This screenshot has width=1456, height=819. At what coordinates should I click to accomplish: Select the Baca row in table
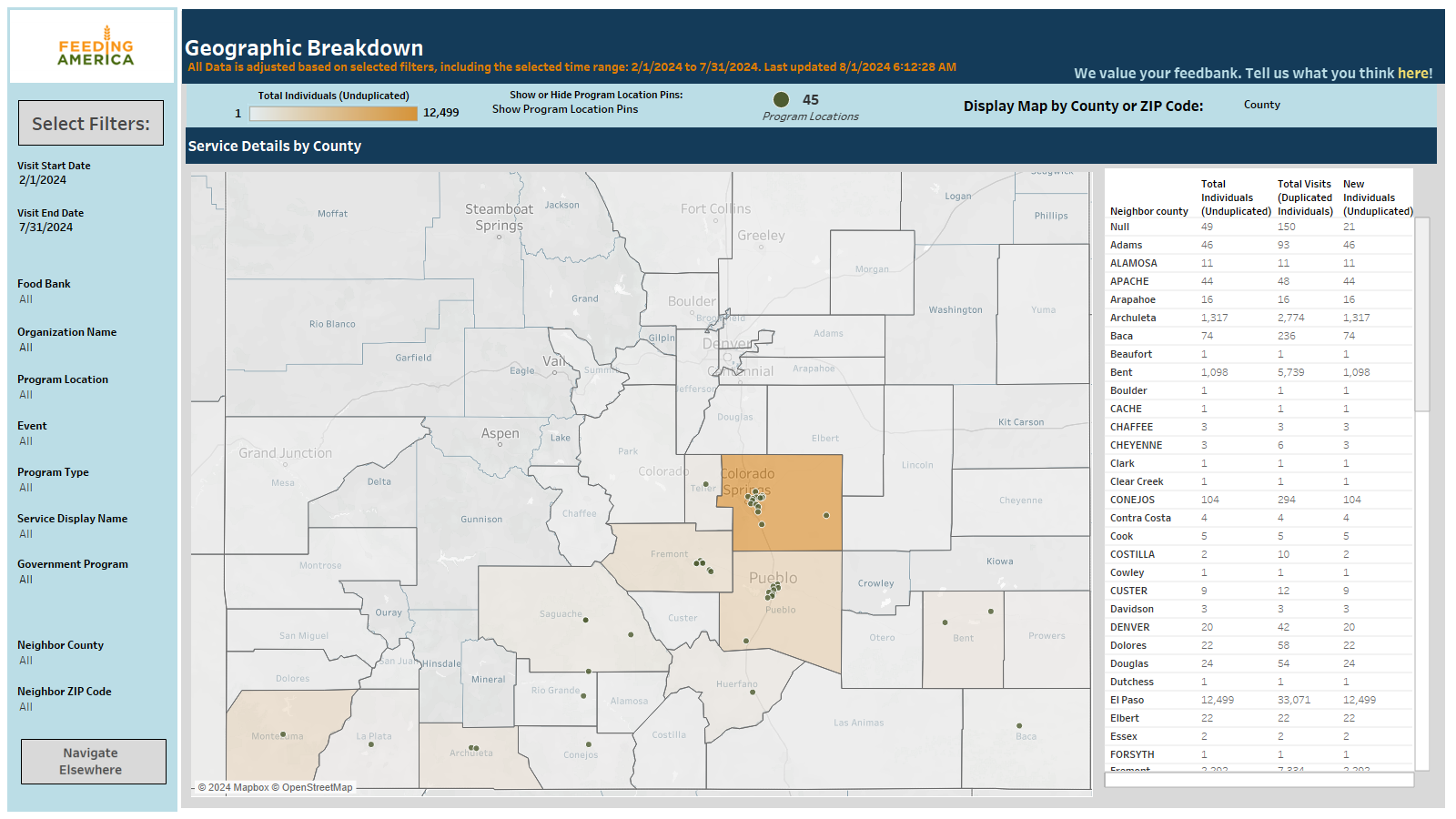[x=1260, y=336]
